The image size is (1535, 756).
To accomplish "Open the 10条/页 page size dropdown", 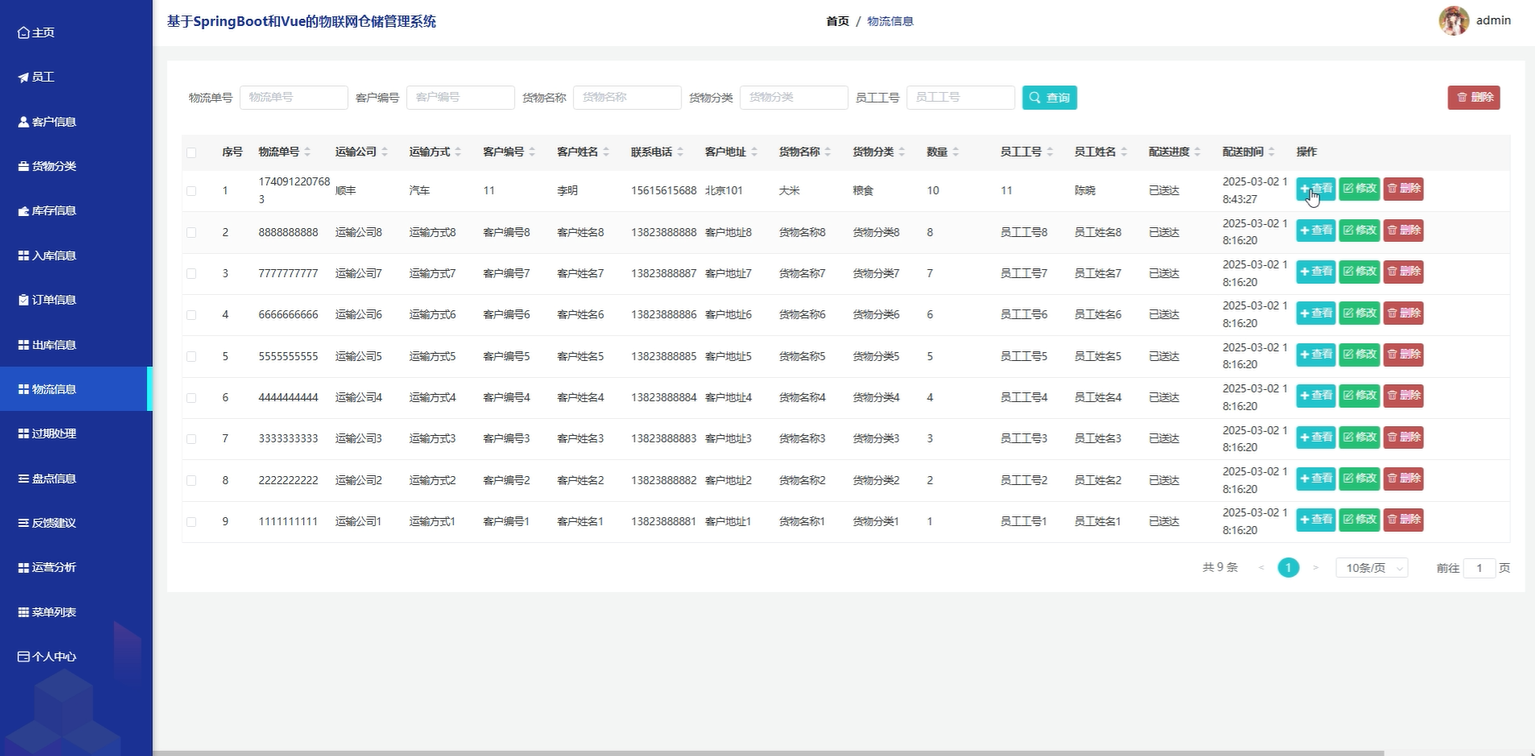I will pyautogui.click(x=1372, y=568).
